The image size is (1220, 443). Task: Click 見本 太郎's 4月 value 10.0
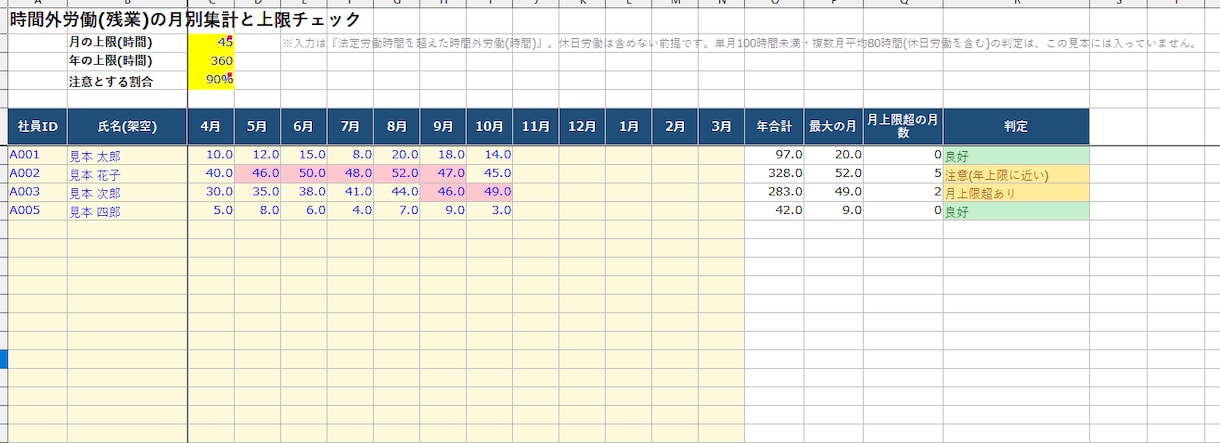(x=211, y=155)
